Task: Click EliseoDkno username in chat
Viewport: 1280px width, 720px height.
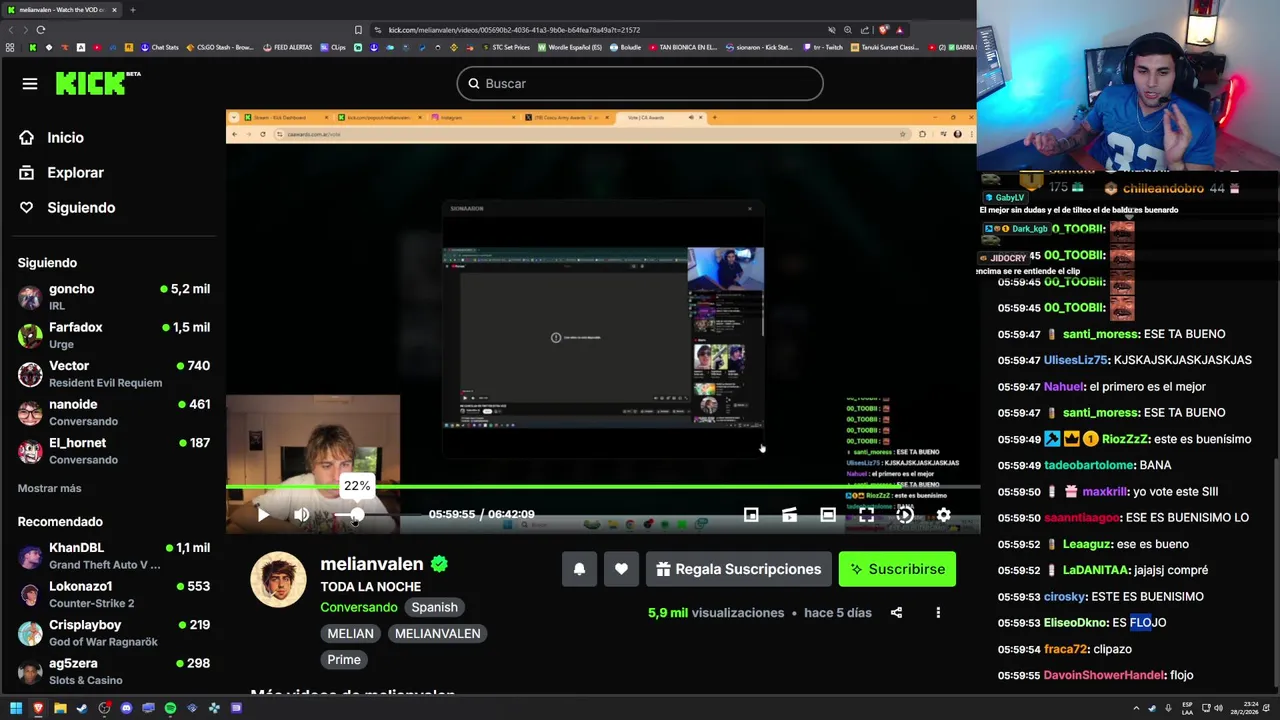Action: click(1075, 623)
